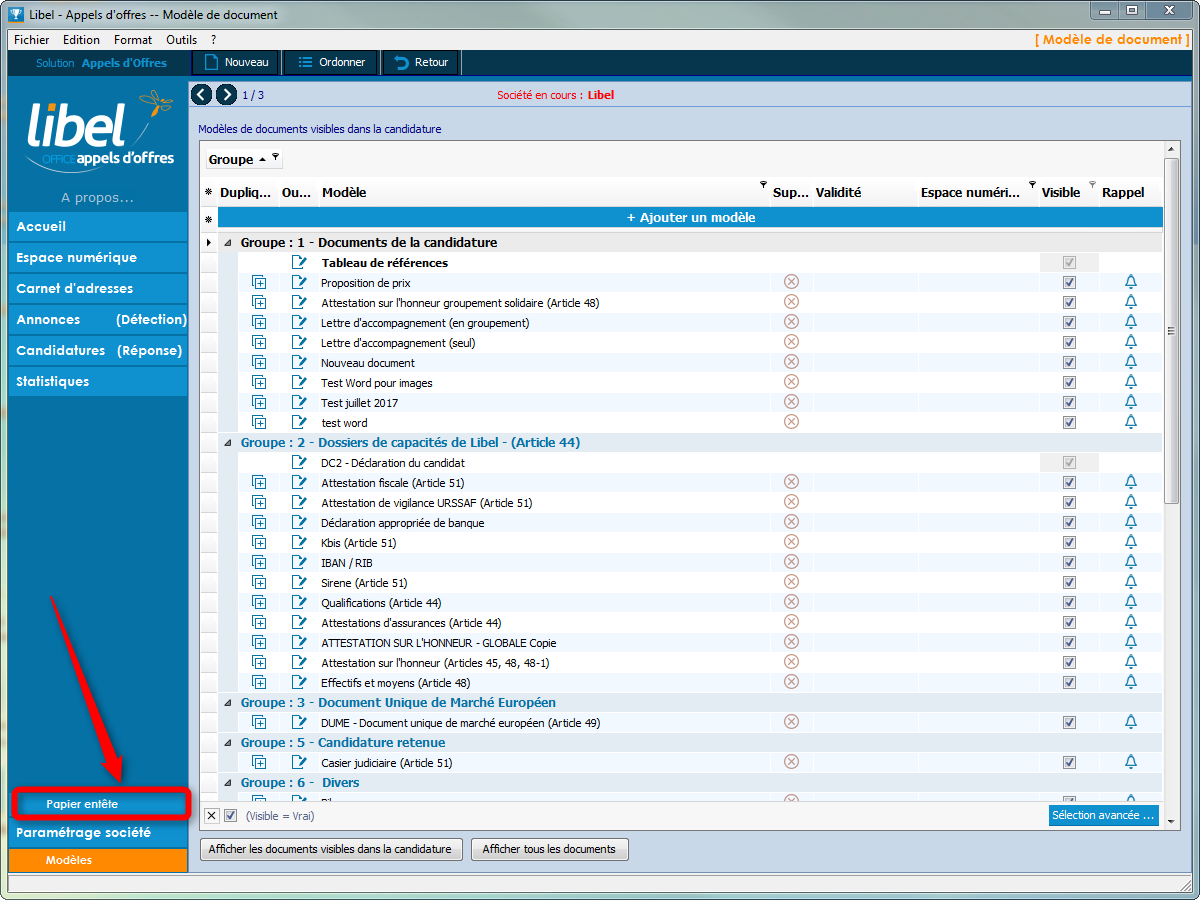This screenshot has width=1200, height=900.
Task: Click Retour toolbar button
Action: [x=421, y=62]
